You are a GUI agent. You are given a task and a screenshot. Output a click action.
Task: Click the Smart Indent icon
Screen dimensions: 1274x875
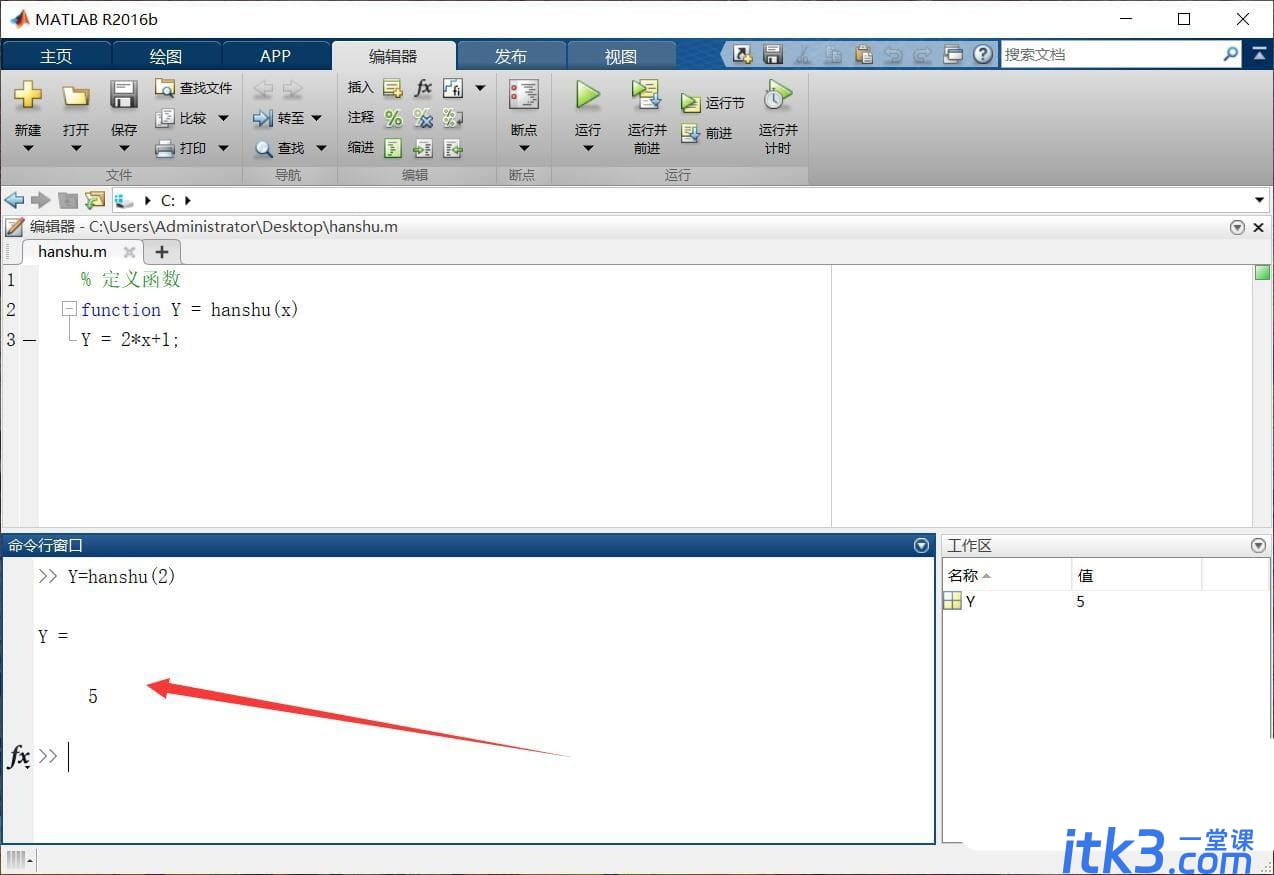pos(393,148)
